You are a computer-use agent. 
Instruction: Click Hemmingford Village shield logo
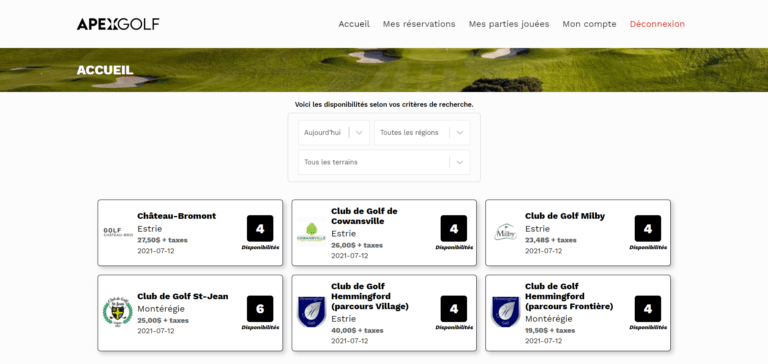[312, 312]
